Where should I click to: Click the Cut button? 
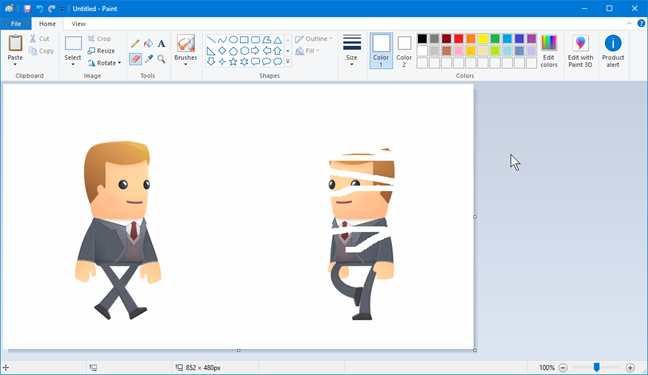[39, 38]
